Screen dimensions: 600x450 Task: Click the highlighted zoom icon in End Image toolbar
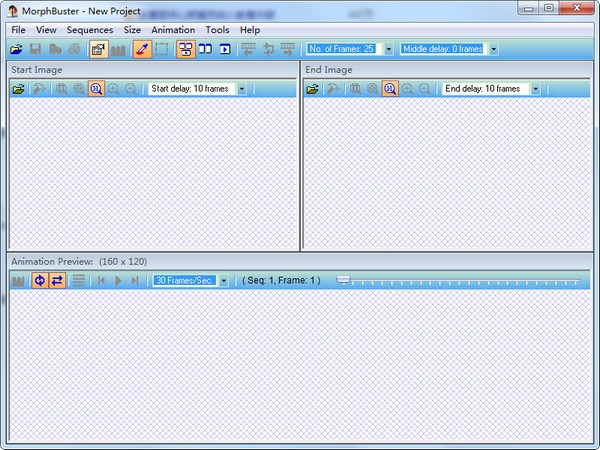[390, 89]
